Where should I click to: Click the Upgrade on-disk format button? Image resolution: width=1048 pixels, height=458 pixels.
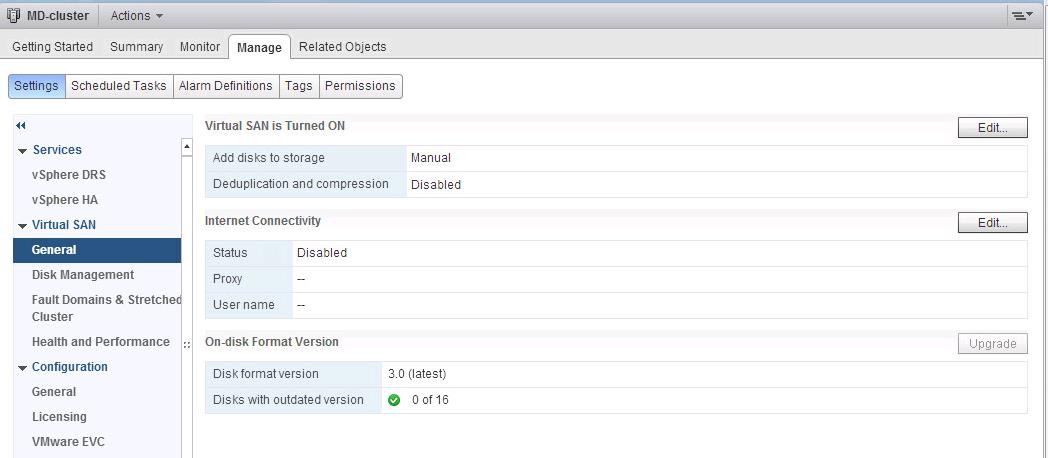[992, 344]
